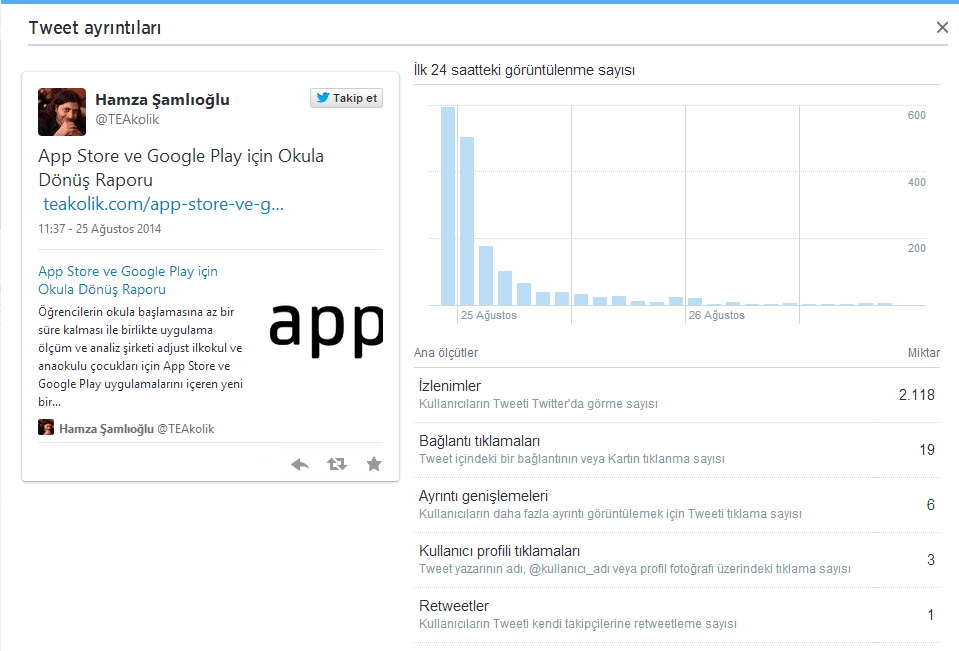Click the 6 detail expands value
Viewport: 959px width, 651px height.
930,505
